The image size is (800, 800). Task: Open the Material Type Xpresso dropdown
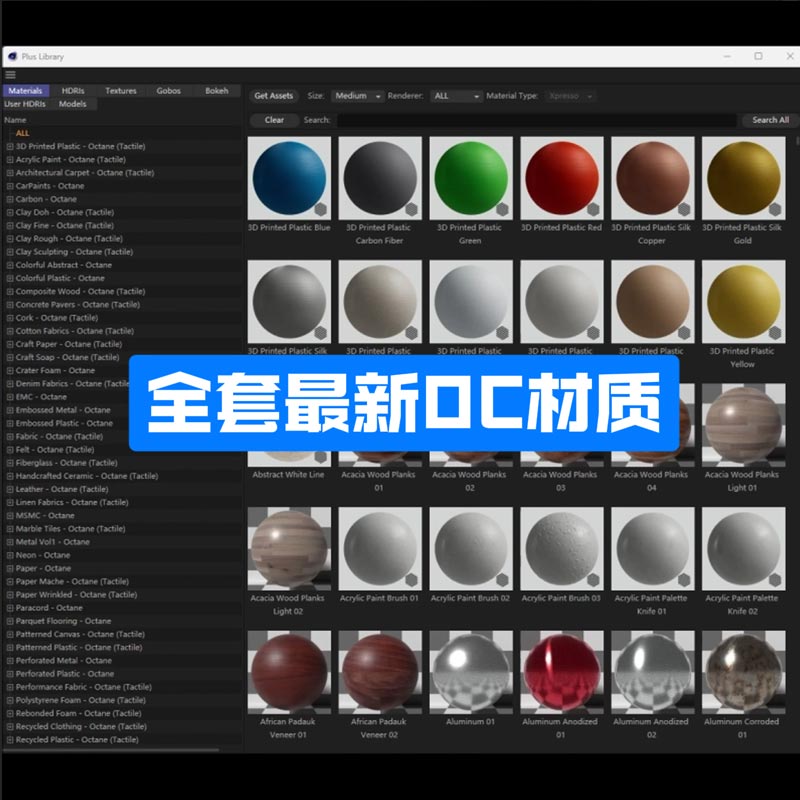pos(570,96)
